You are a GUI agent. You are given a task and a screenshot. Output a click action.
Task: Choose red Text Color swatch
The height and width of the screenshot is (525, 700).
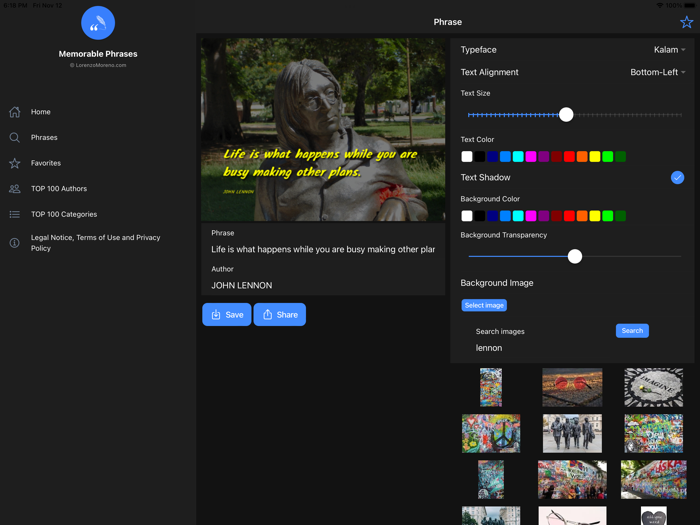(x=569, y=157)
